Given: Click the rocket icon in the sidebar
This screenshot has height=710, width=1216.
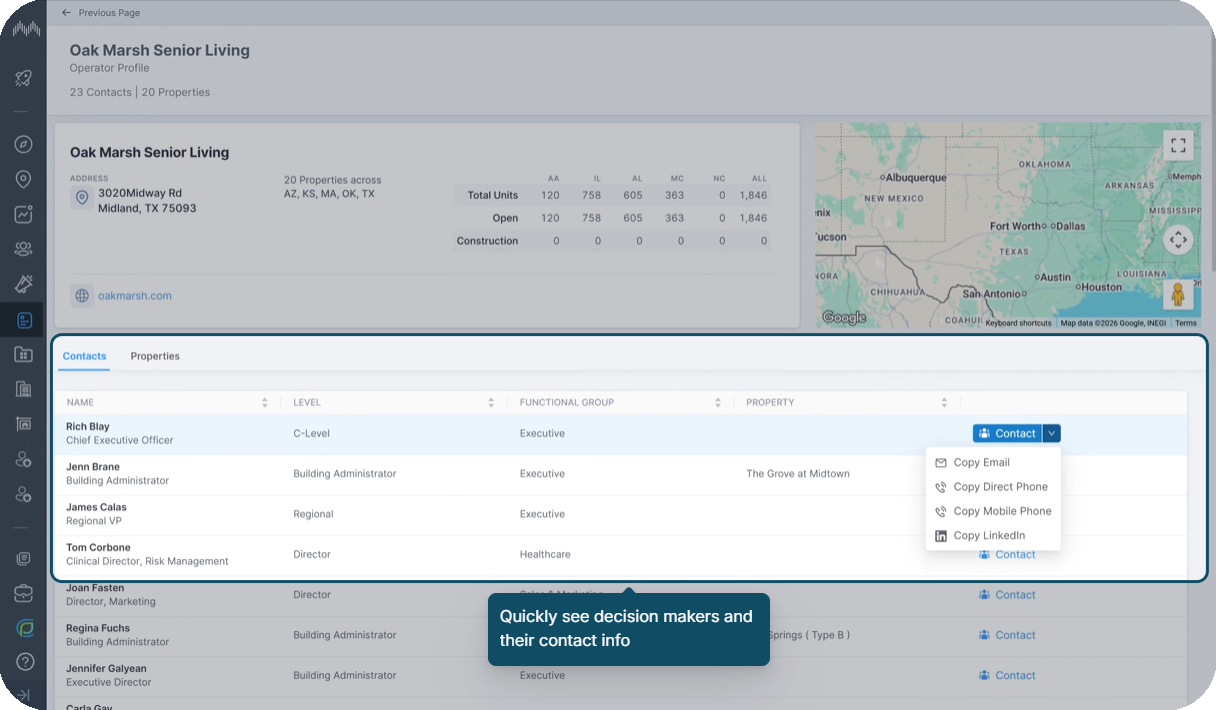Looking at the screenshot, I should point(23,78).
